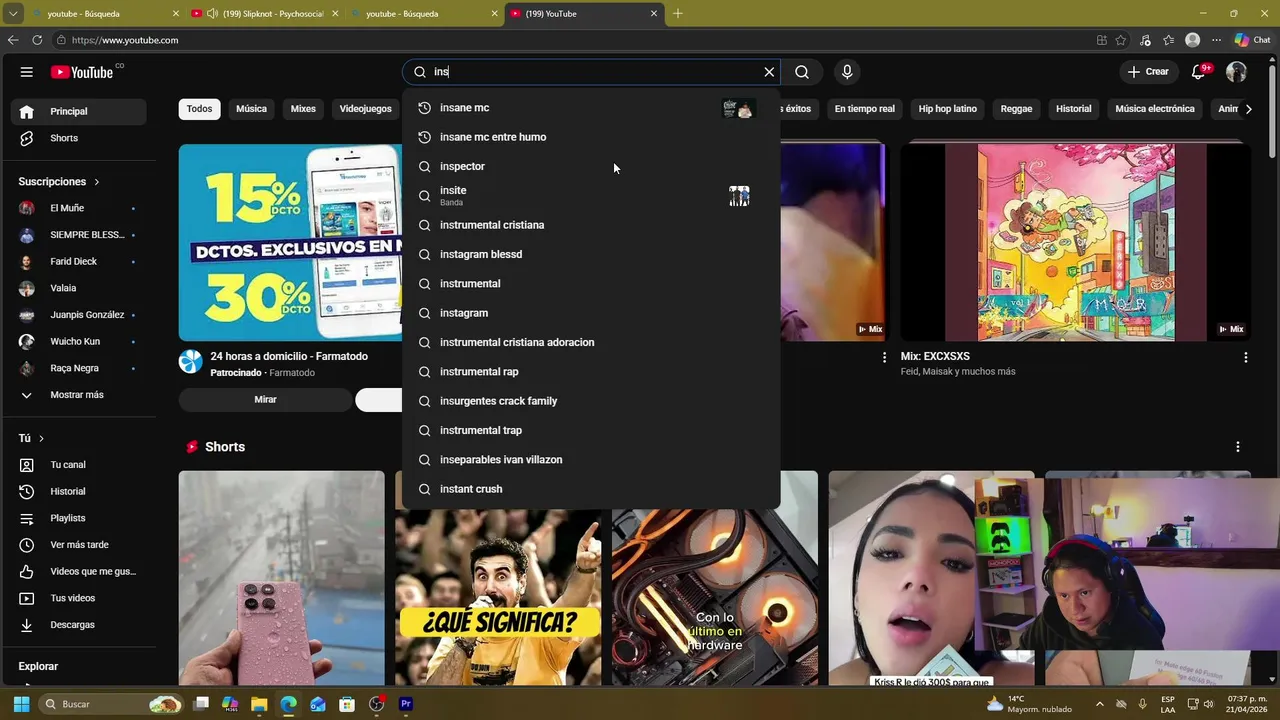Click the Mirar button on Farmatodo ad
1280x720 pixels.
pyautogui.click(x=265, y=400)
